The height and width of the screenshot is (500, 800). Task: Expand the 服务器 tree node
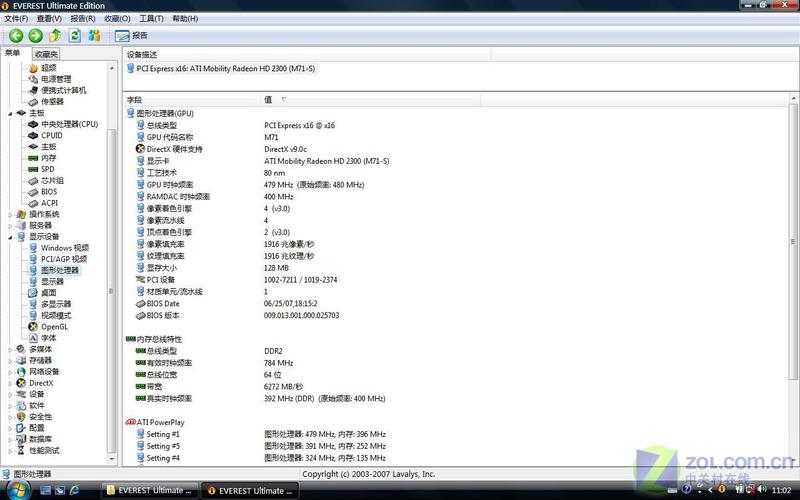pos(10,226)
